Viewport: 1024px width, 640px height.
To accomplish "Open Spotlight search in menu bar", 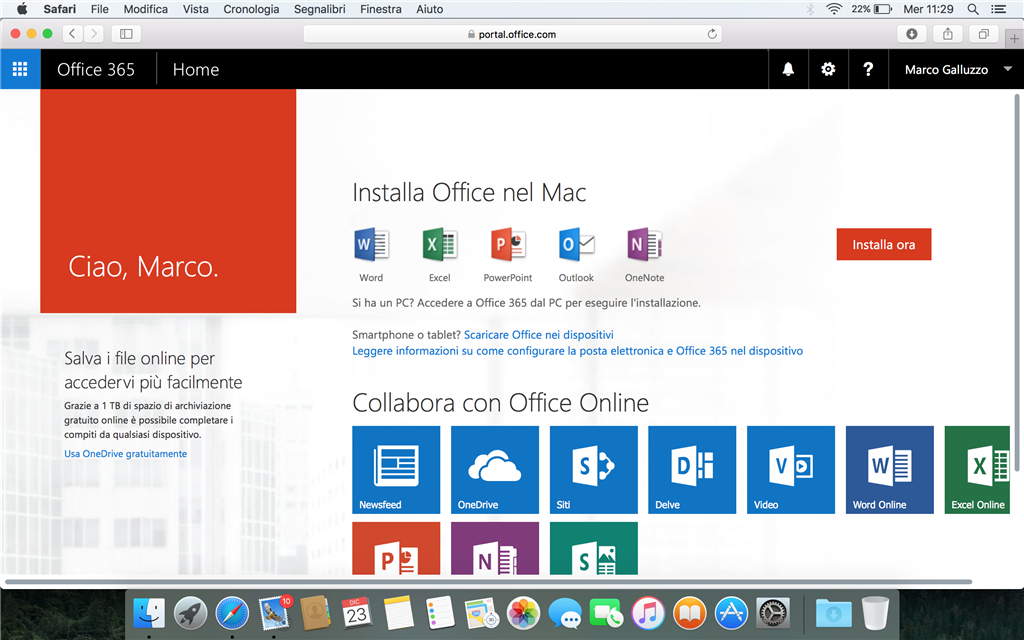I will pyautogui.click(x=973, y=9).
